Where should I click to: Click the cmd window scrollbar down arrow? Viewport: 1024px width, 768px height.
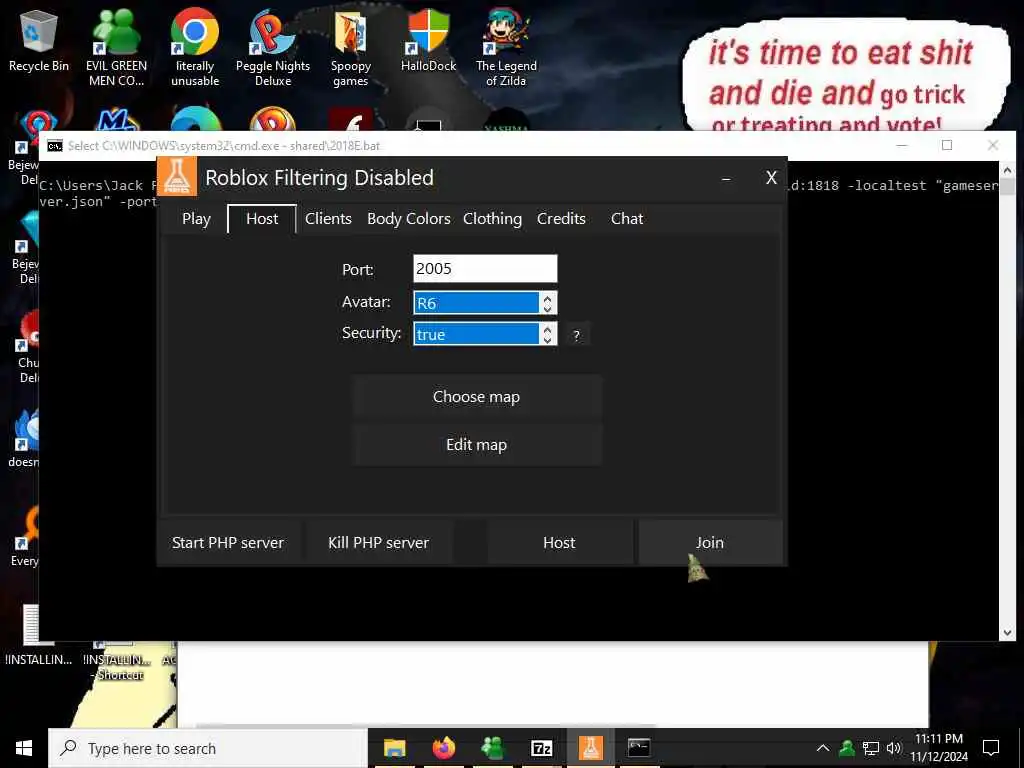pyautogui.click(x=1007, y=632)
